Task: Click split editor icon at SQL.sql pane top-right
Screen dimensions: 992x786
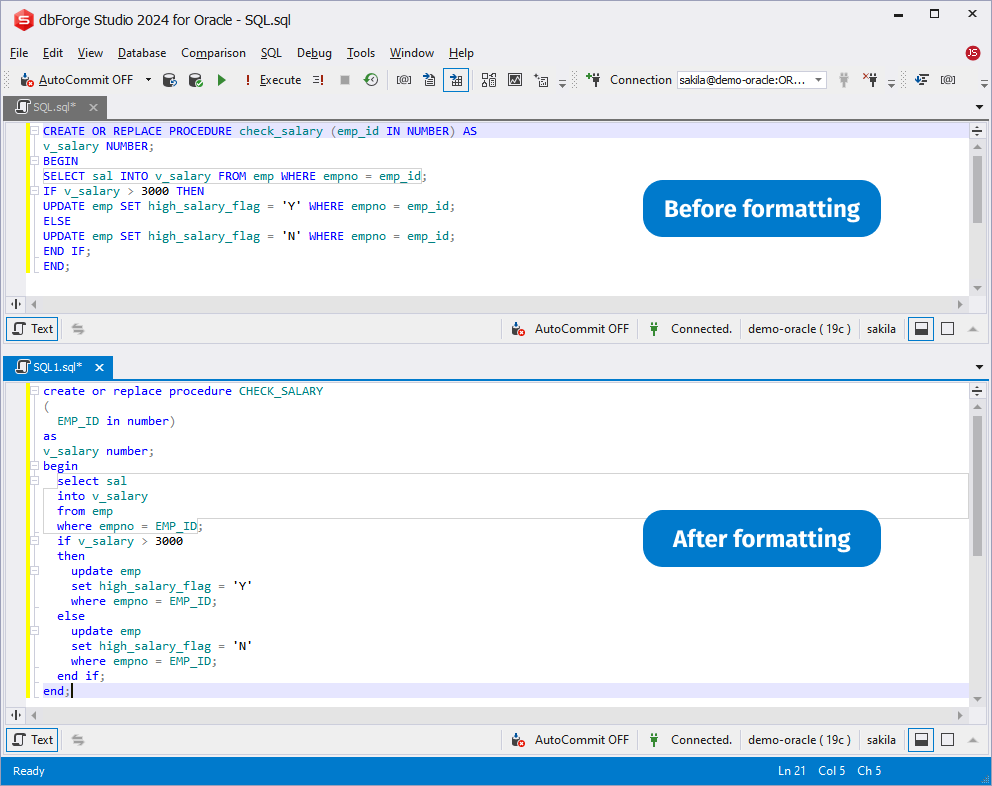Action: [977, 131]
